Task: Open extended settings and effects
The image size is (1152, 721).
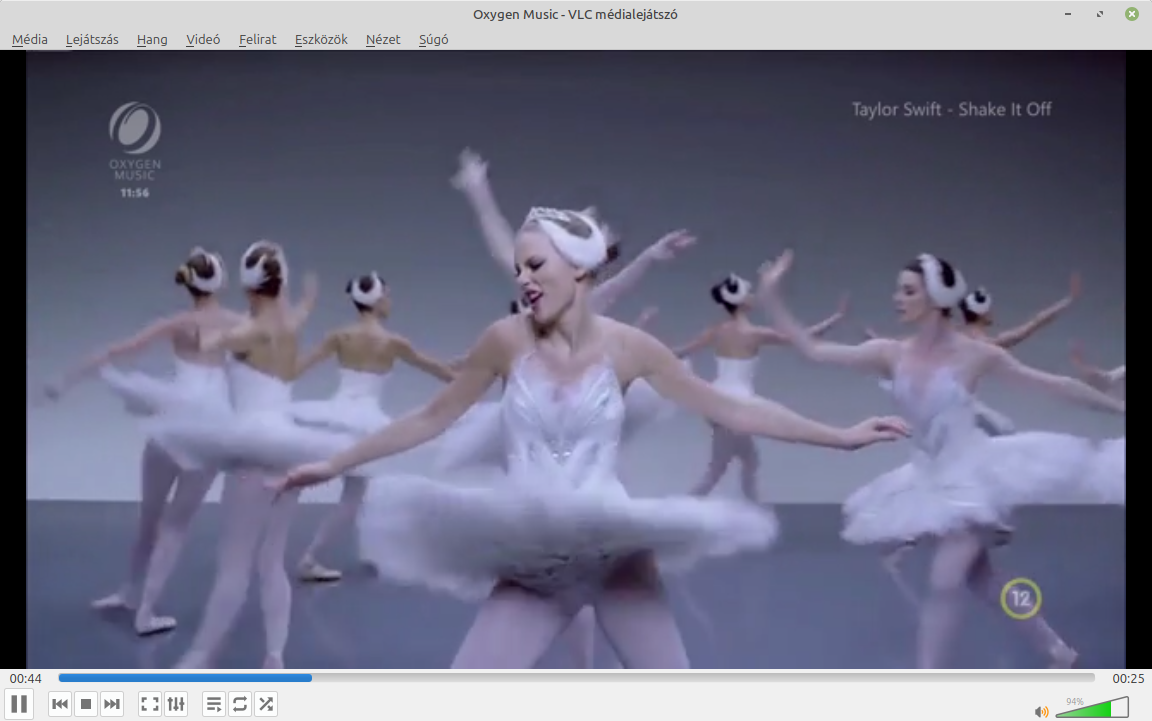Action: click(x=176, y=704)
